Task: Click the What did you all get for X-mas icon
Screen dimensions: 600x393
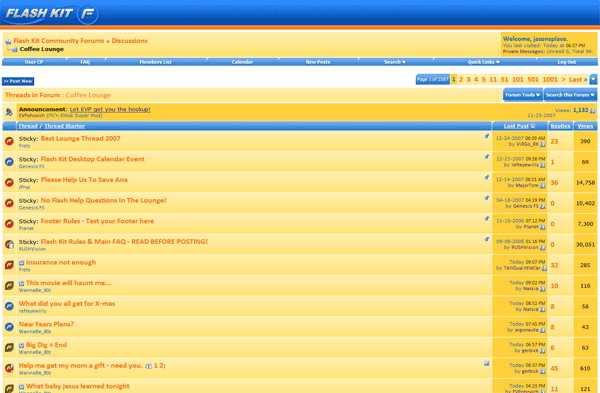Action: click(x=9, y=307)
